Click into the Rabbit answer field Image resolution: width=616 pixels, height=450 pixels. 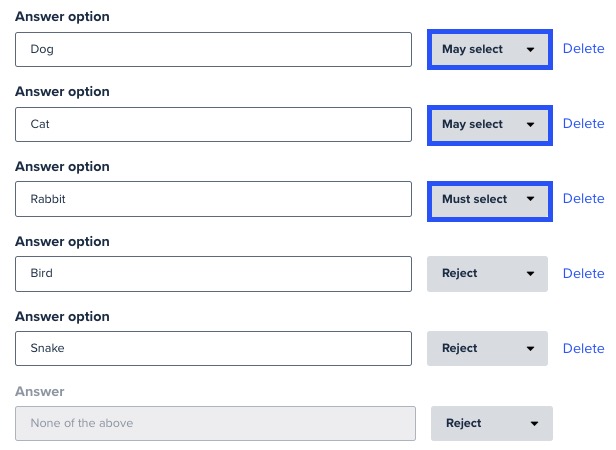214,199
